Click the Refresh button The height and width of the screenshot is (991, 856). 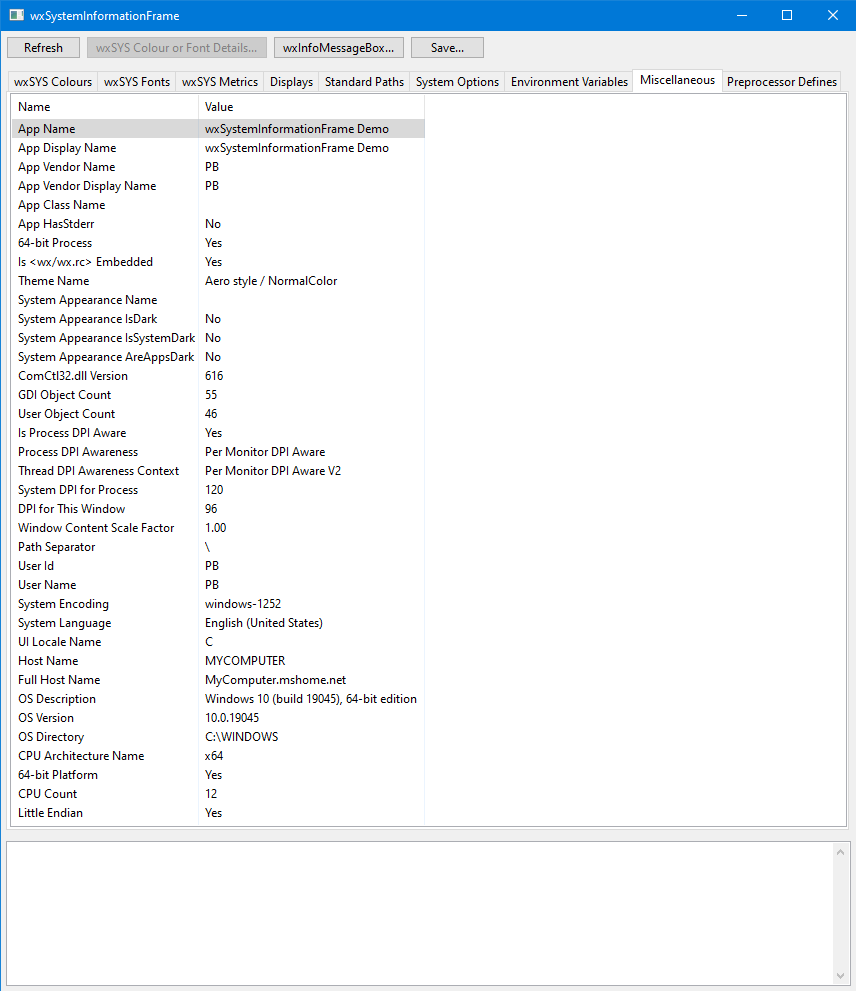click(x=44, y=48)
